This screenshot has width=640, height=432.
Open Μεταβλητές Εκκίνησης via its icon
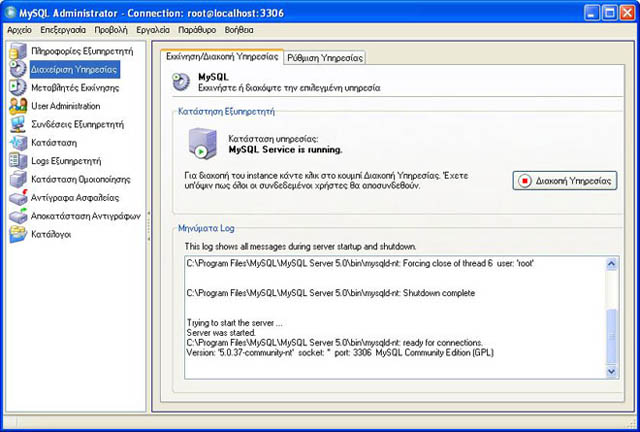point(18,87)
